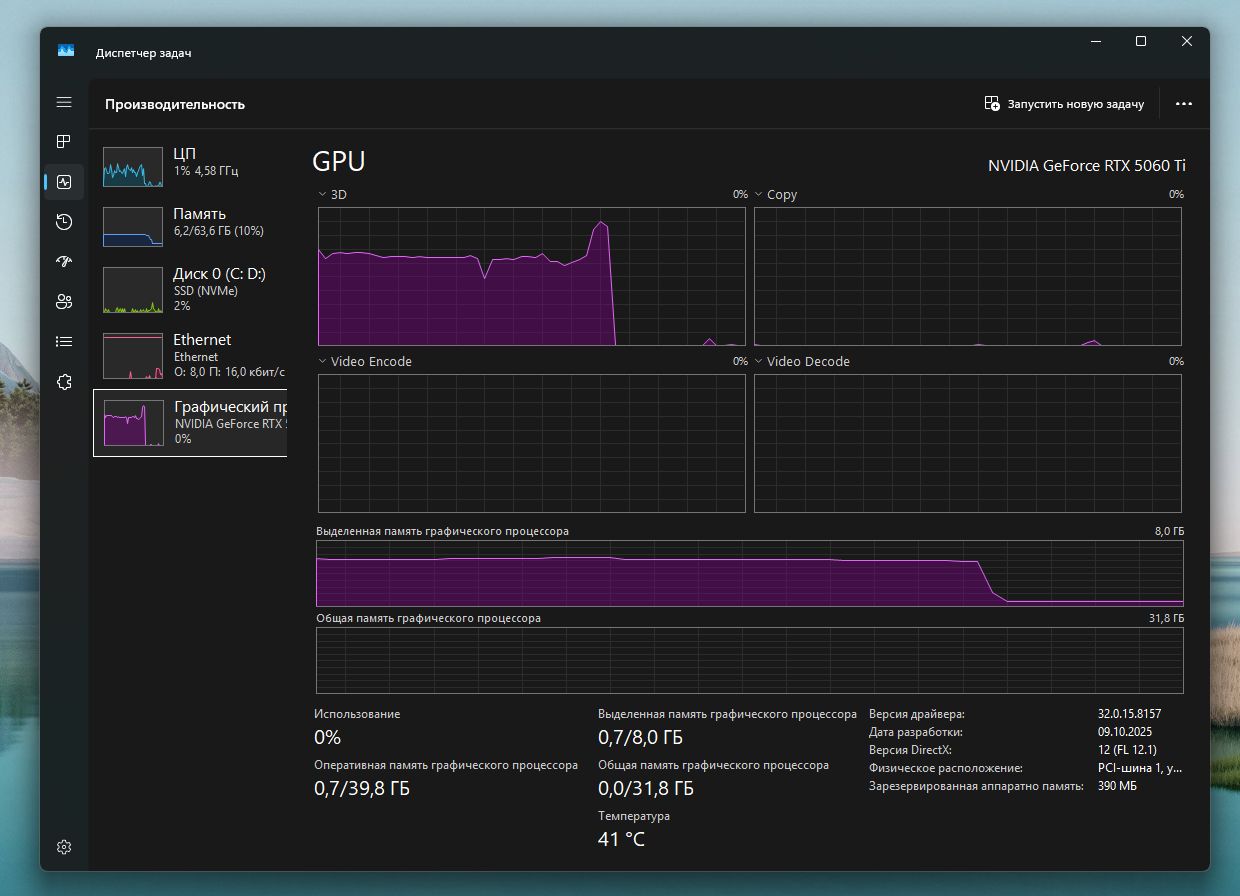1240x896 pixels.
Task: Open the Video Encode graph dropdown
Action: tap(322, 361)
